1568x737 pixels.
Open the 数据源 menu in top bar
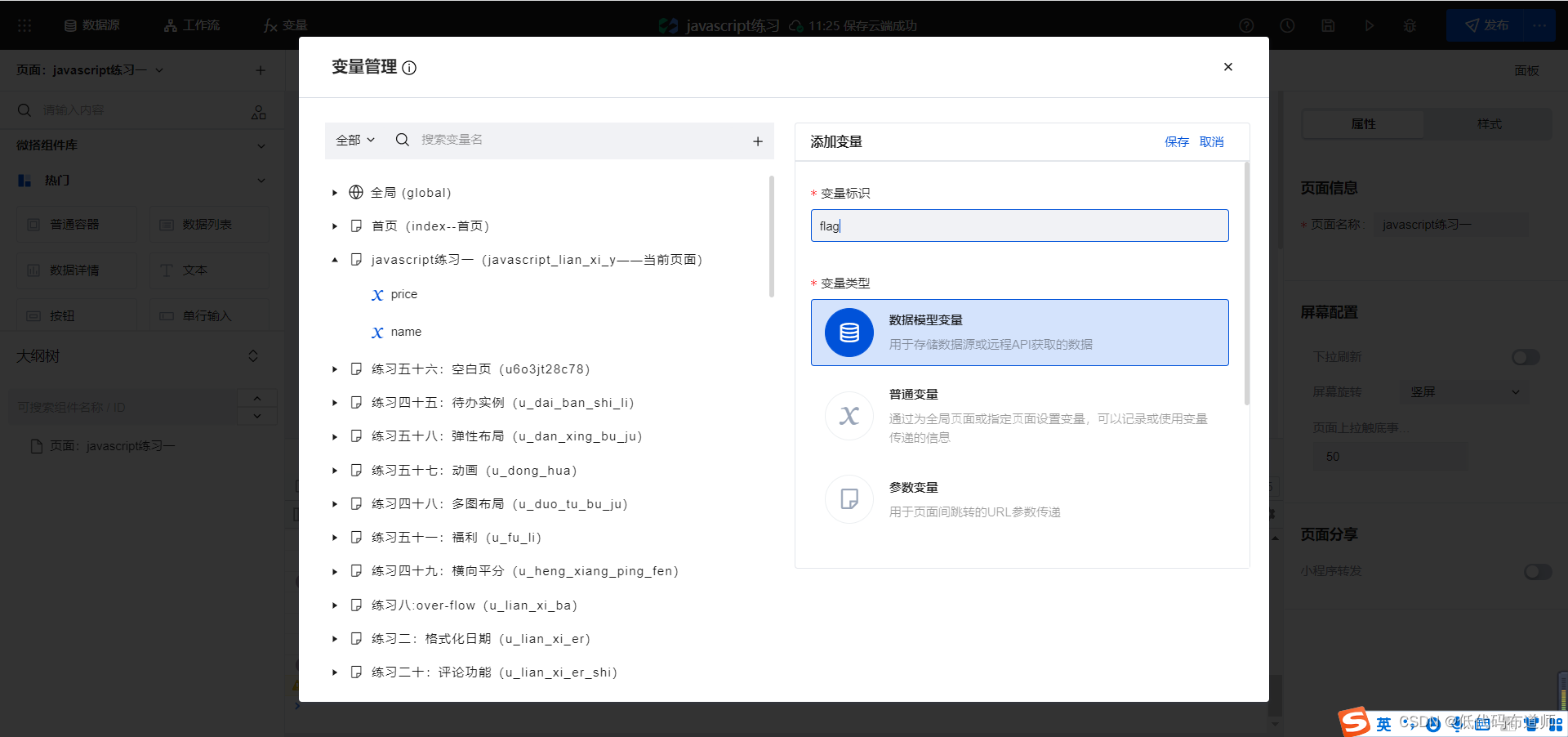click(91, 25)
